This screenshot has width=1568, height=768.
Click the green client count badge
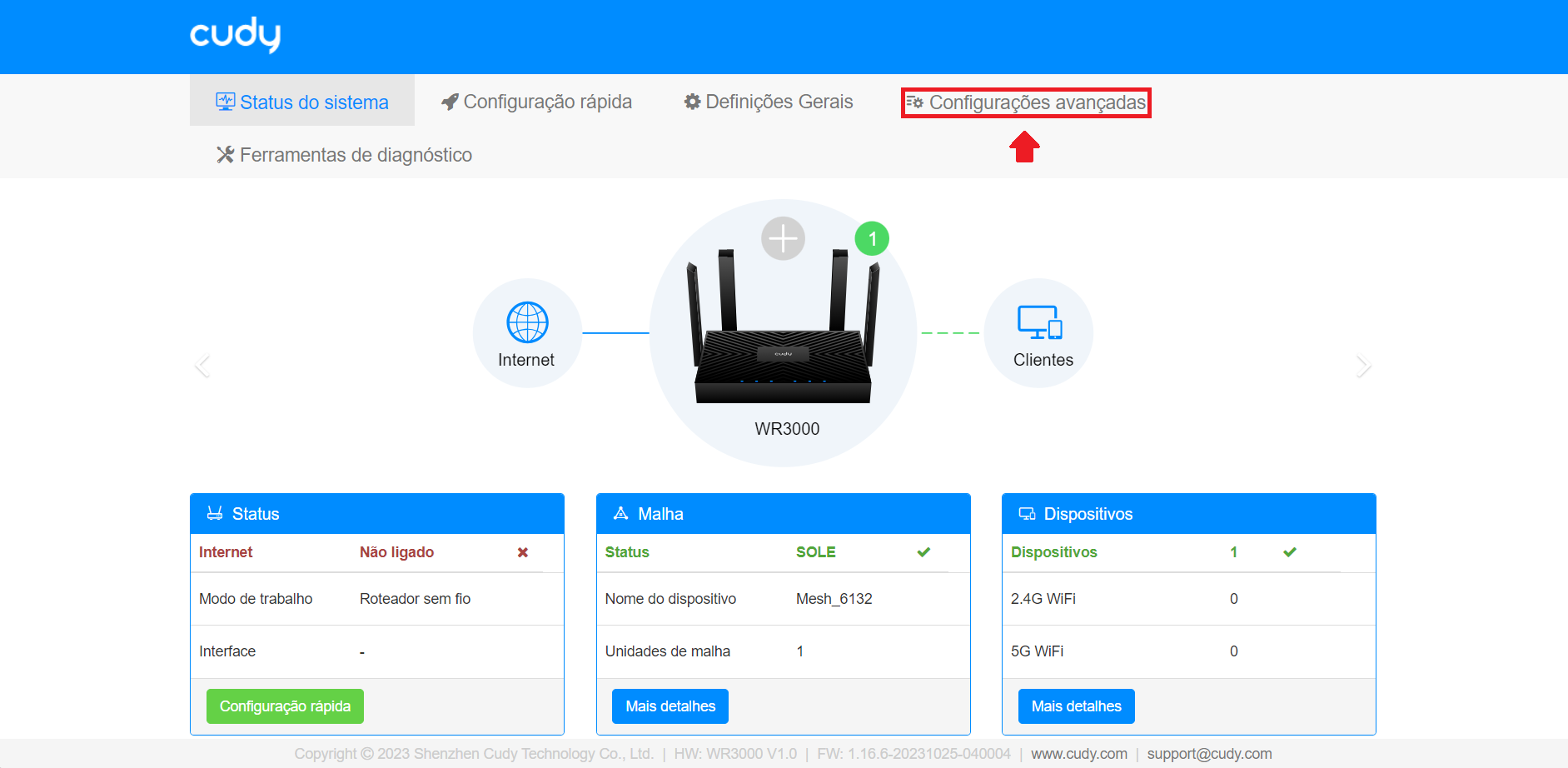click(872, 239)
